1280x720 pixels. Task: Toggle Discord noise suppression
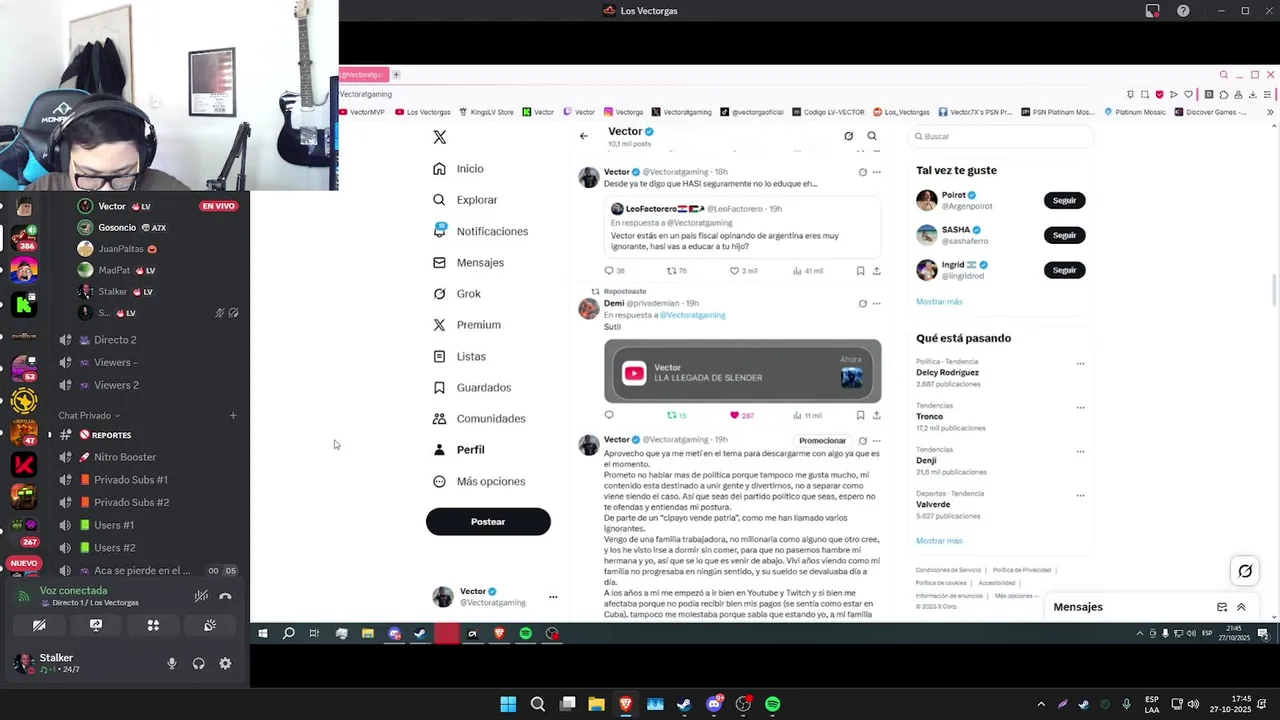coord(201,596)
